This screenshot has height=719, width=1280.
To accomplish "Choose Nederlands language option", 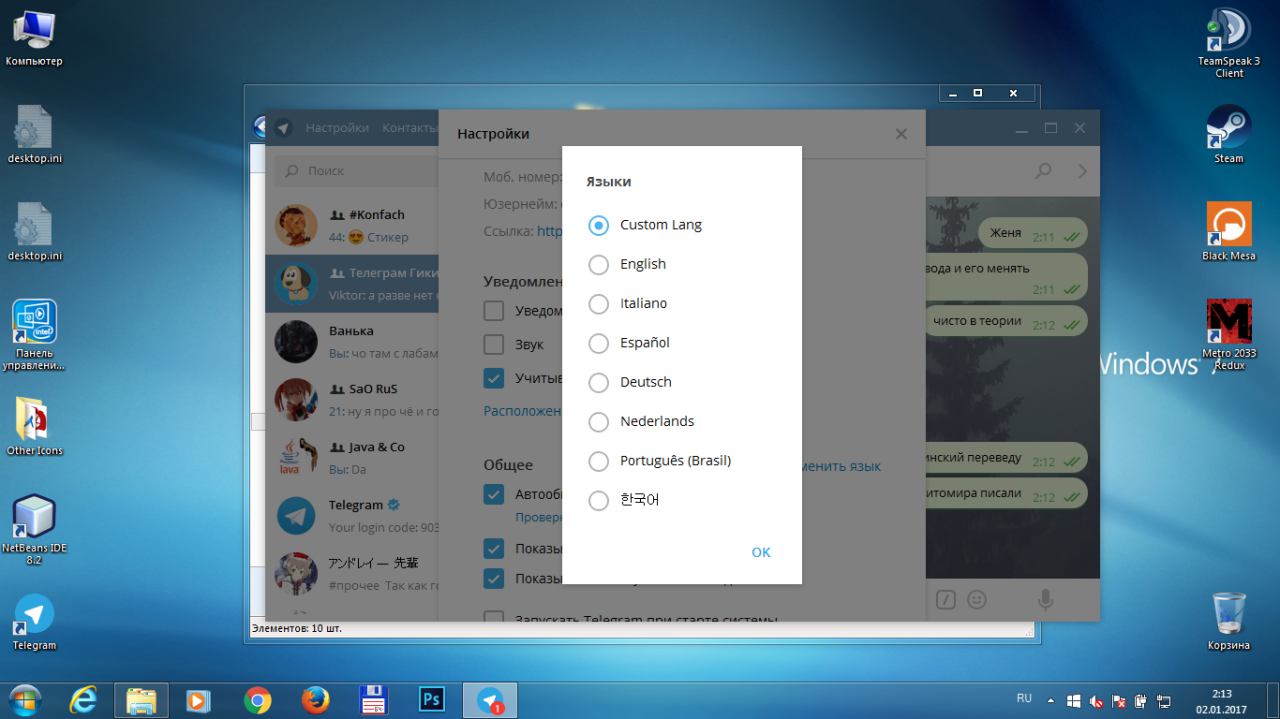I will [x=598, y=421].
